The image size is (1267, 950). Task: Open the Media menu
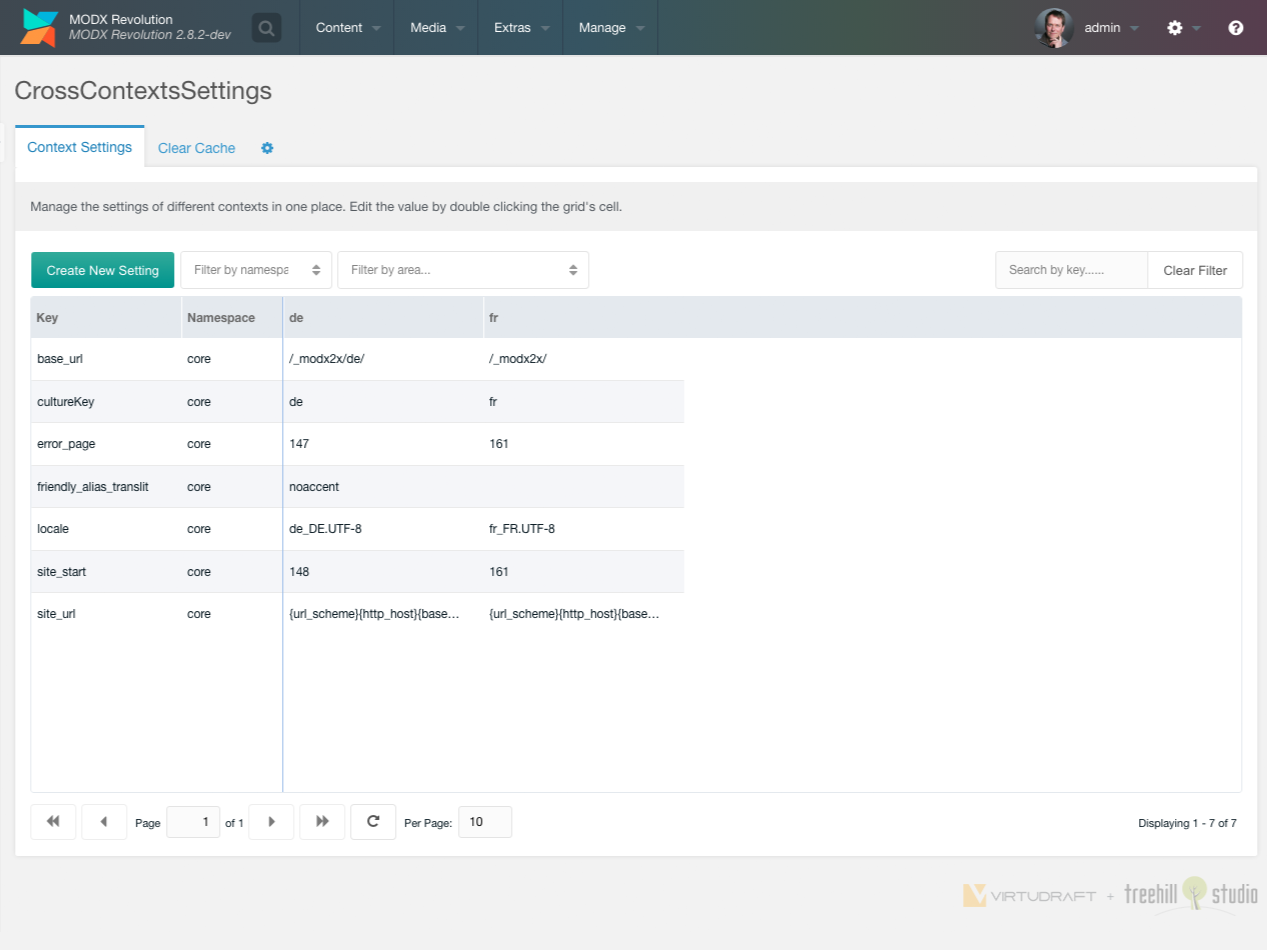tap(436, 28)
